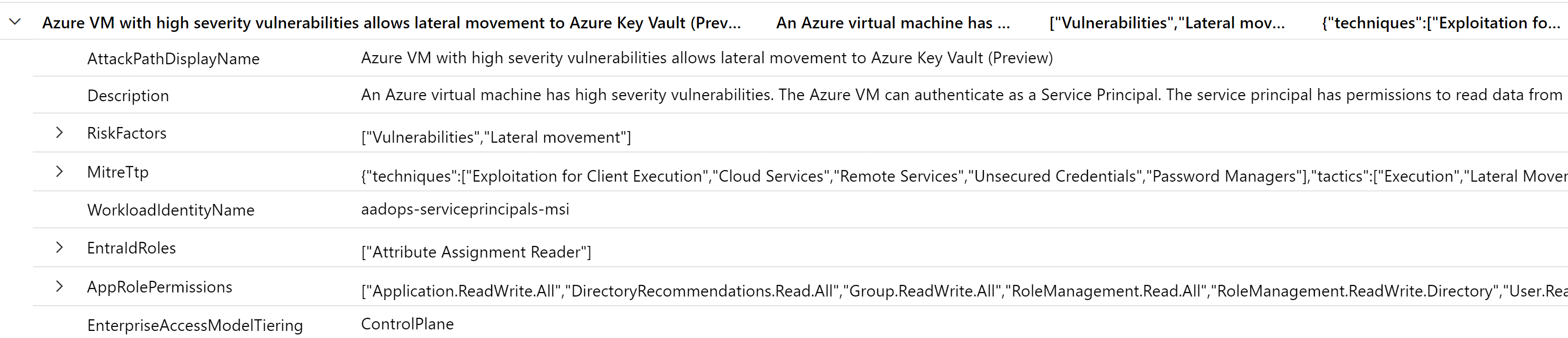This screenshot has width=1568, height=338.
Task: Select the aadops-serviceprincipals-msi value
Action: tap(465, 209)
